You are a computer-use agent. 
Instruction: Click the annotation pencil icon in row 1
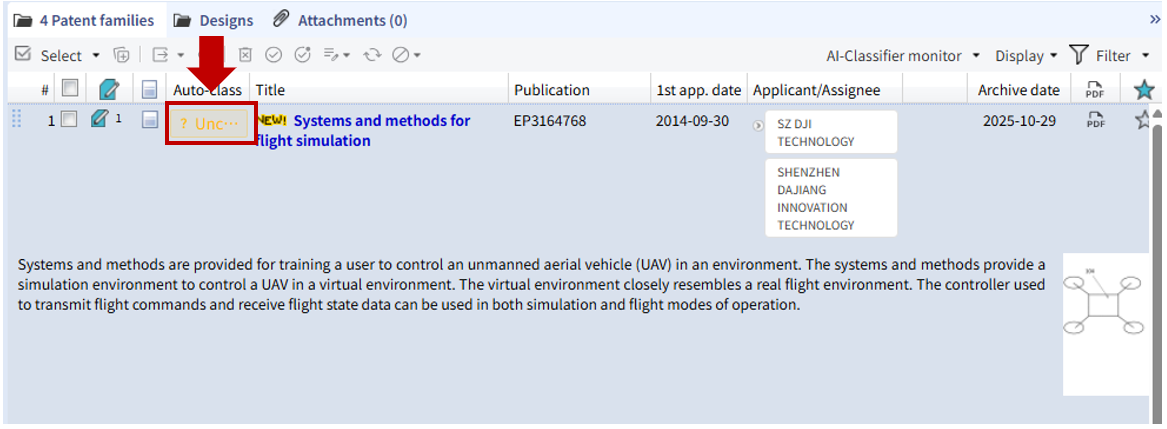tap(99, 120)
